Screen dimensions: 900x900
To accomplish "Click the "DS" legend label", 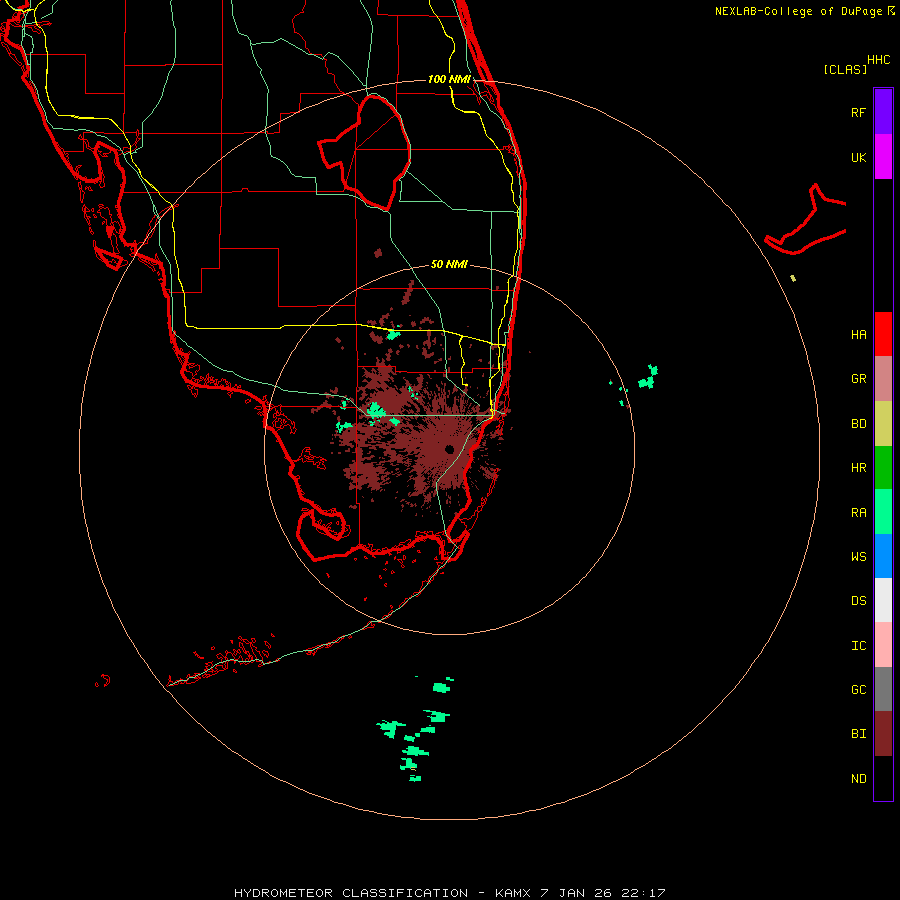I will click(x=859, y=601).
